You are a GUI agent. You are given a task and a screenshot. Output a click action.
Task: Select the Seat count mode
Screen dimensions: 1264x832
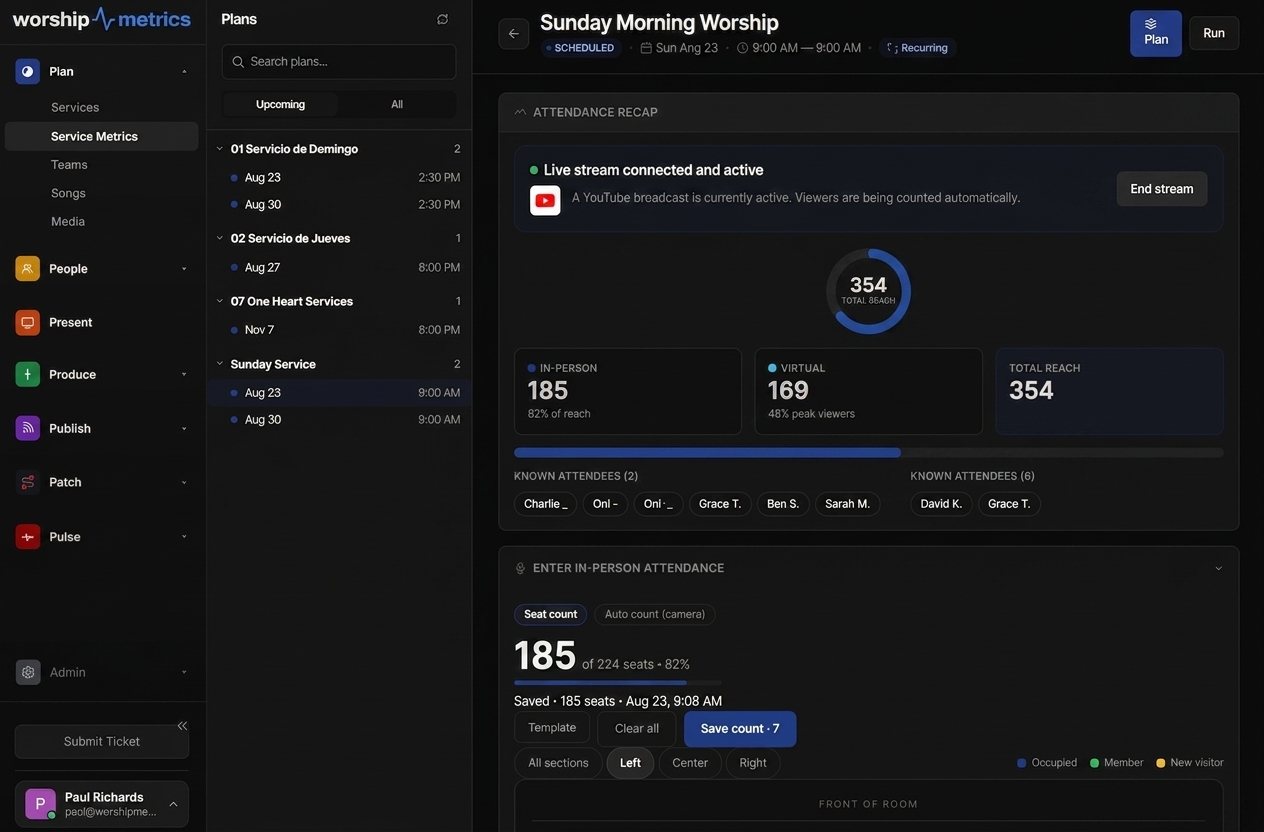pos(550,614)
